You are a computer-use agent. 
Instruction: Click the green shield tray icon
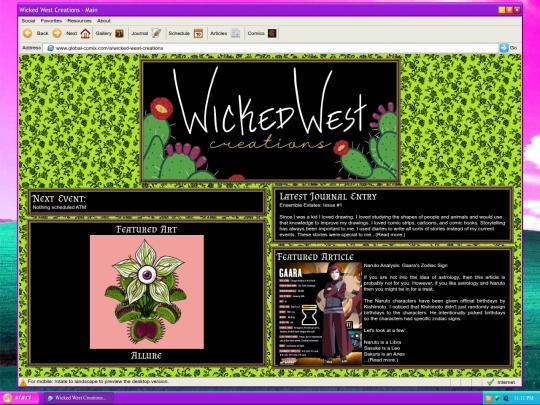497,398
